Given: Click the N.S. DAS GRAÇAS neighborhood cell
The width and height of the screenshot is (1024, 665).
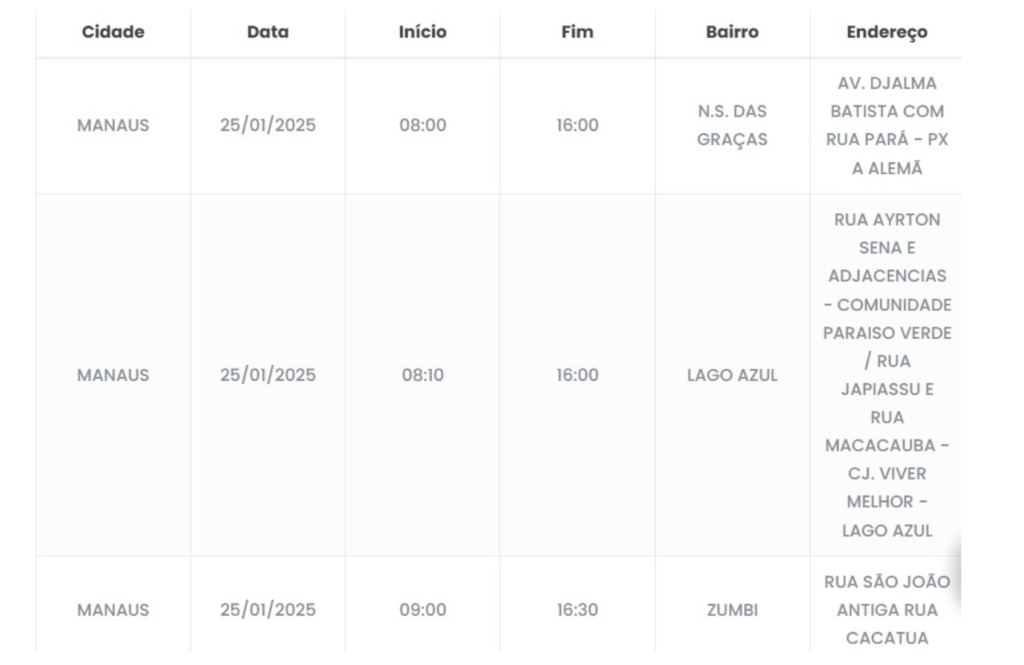Looking at the screenshot, I should [732, 126].
